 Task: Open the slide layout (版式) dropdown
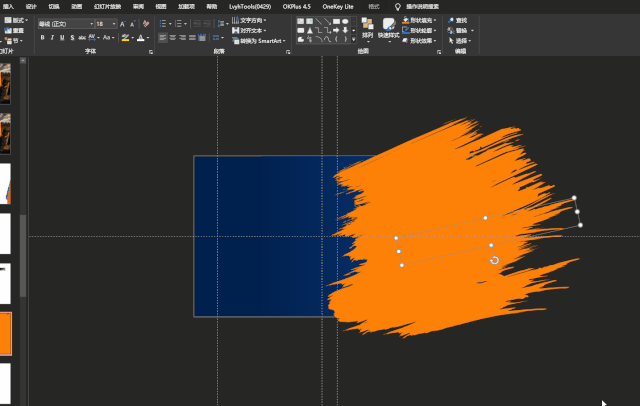point(16,20)
